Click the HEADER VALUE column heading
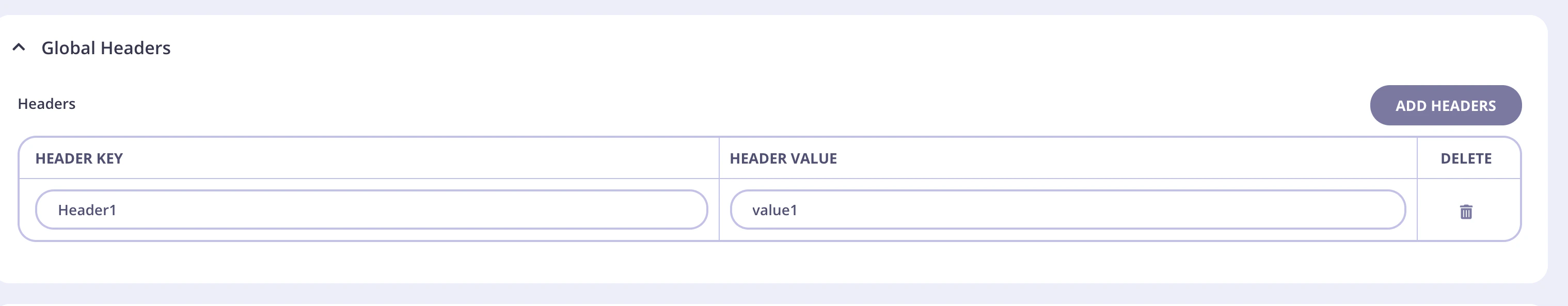This screenshot has height=306, width=1568. (x=783, y=158)
